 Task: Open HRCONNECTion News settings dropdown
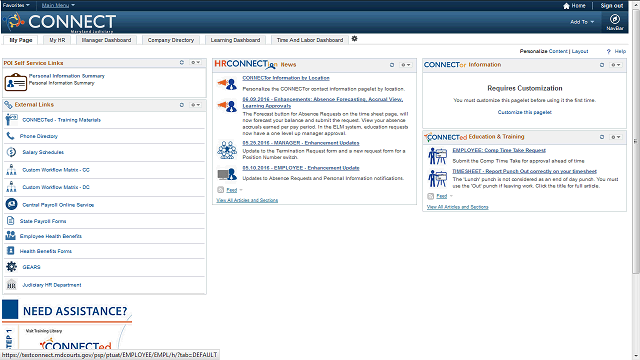[406, 65]
